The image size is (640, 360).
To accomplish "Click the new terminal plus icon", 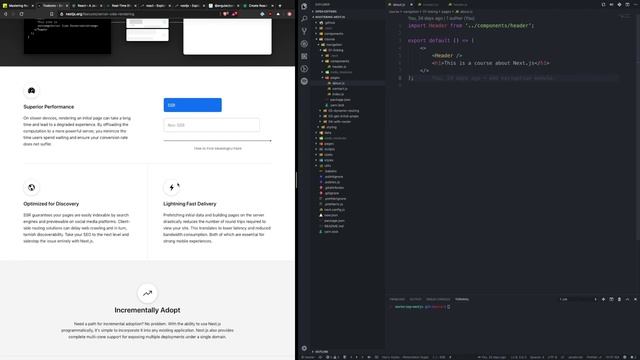I will point(603,299).
